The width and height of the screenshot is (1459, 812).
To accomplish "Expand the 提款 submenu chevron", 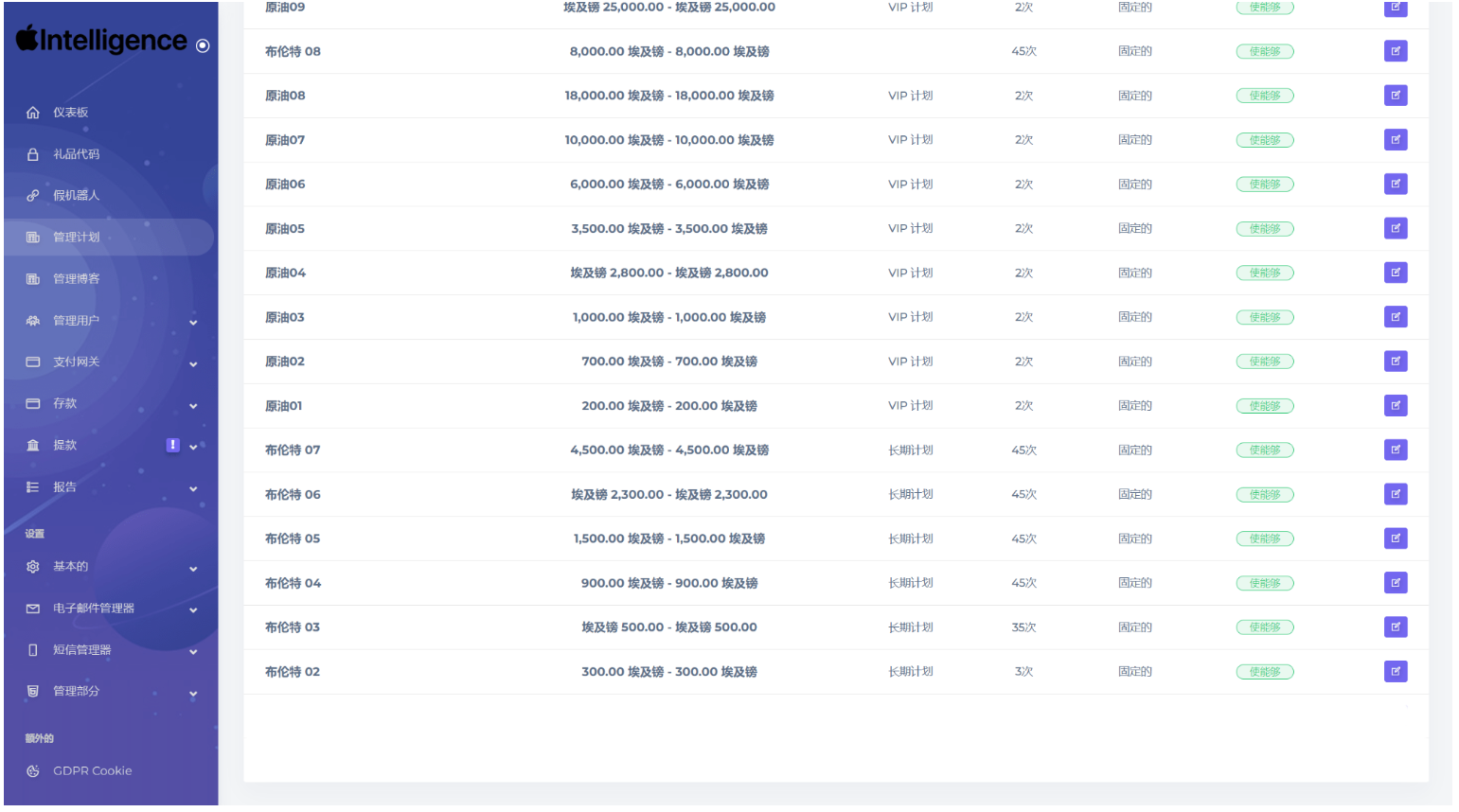I will click(x=193, y=448).
